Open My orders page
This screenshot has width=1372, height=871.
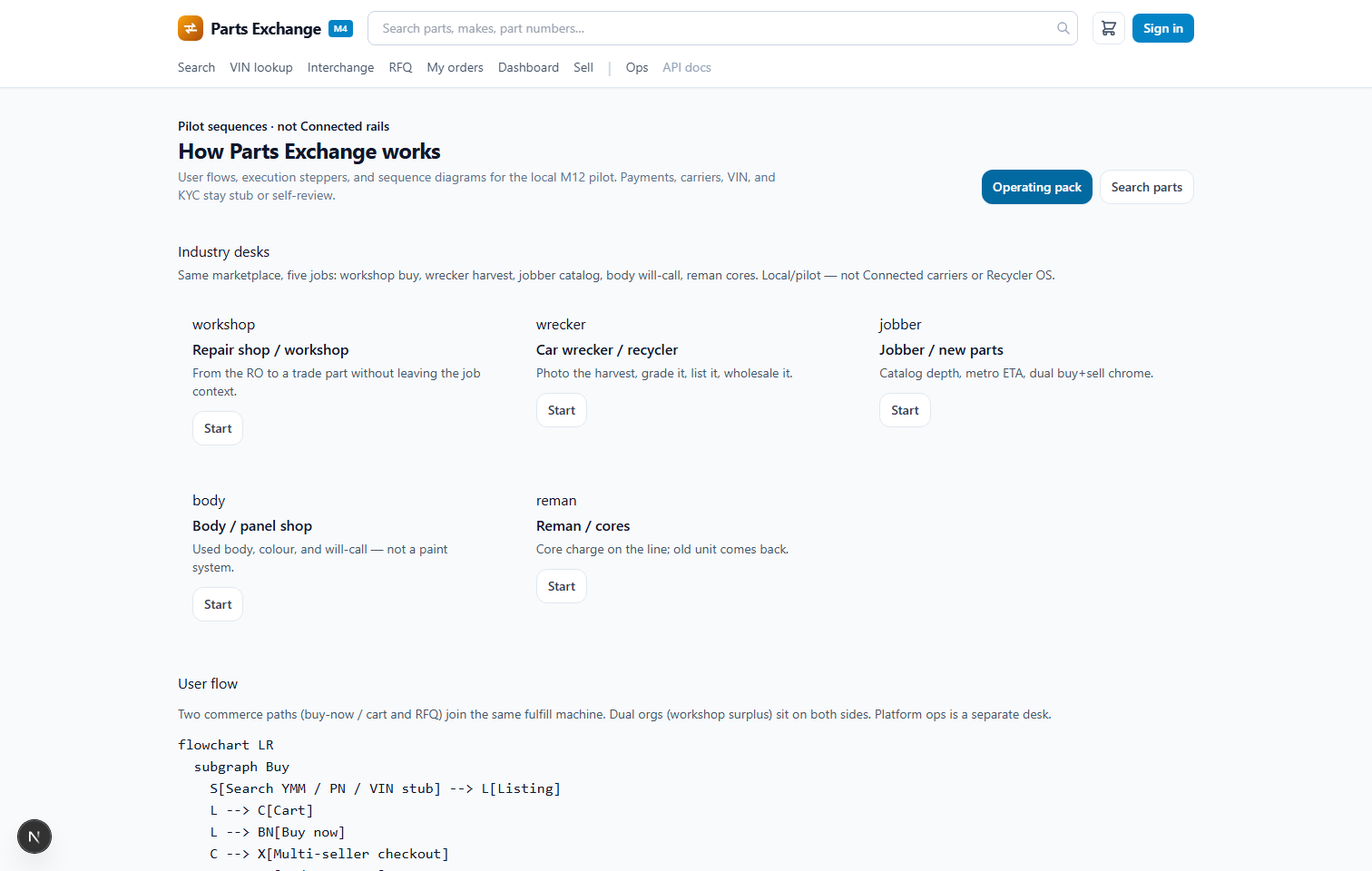tap(455, 67)
